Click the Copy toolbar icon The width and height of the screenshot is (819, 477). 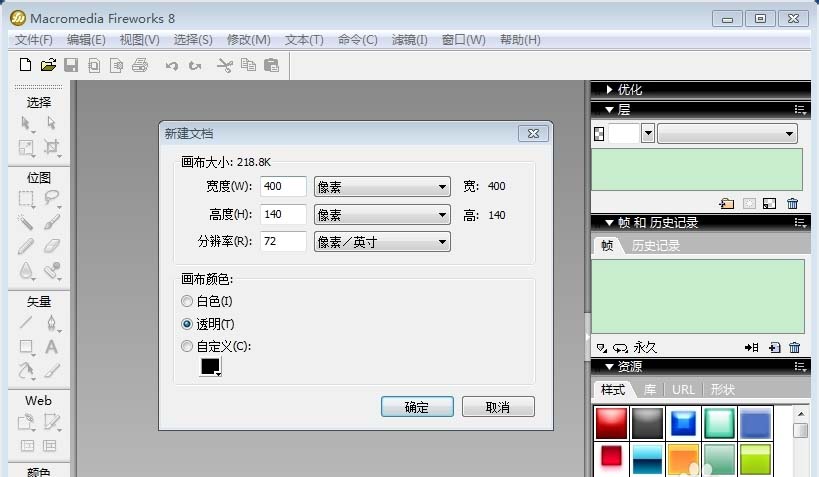248,65
